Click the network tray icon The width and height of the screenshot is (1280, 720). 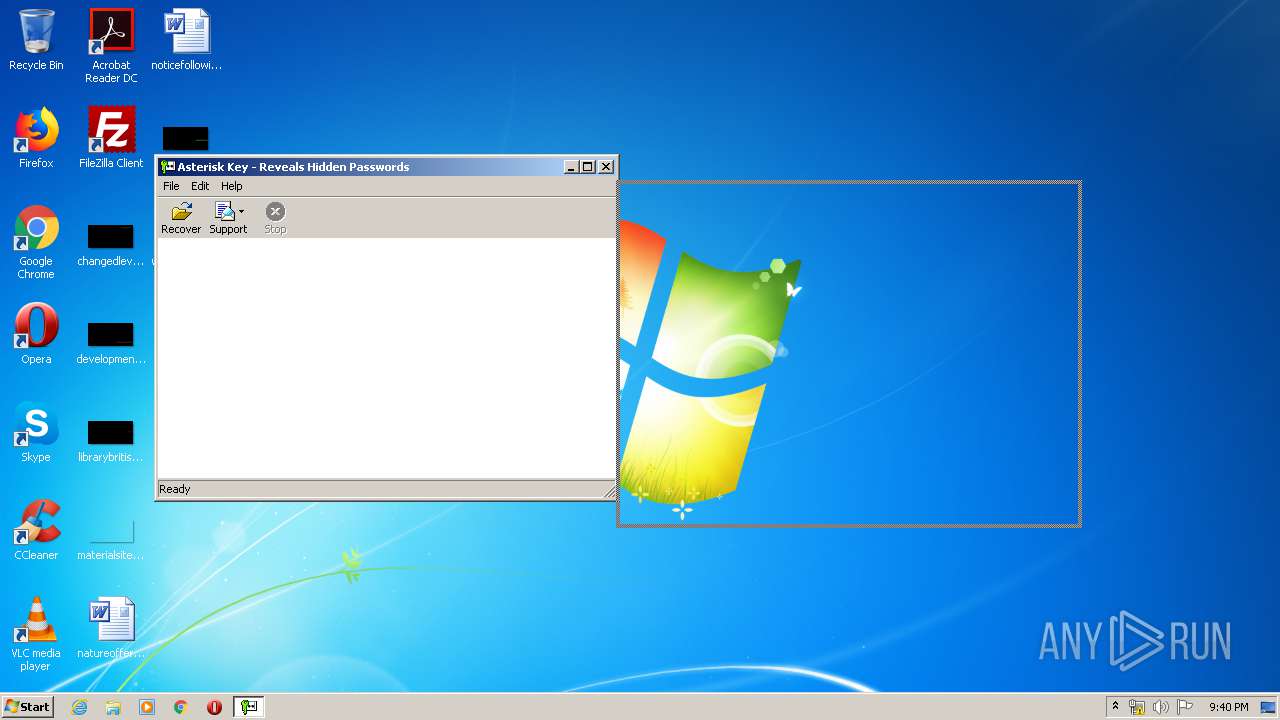(1137, 707)
